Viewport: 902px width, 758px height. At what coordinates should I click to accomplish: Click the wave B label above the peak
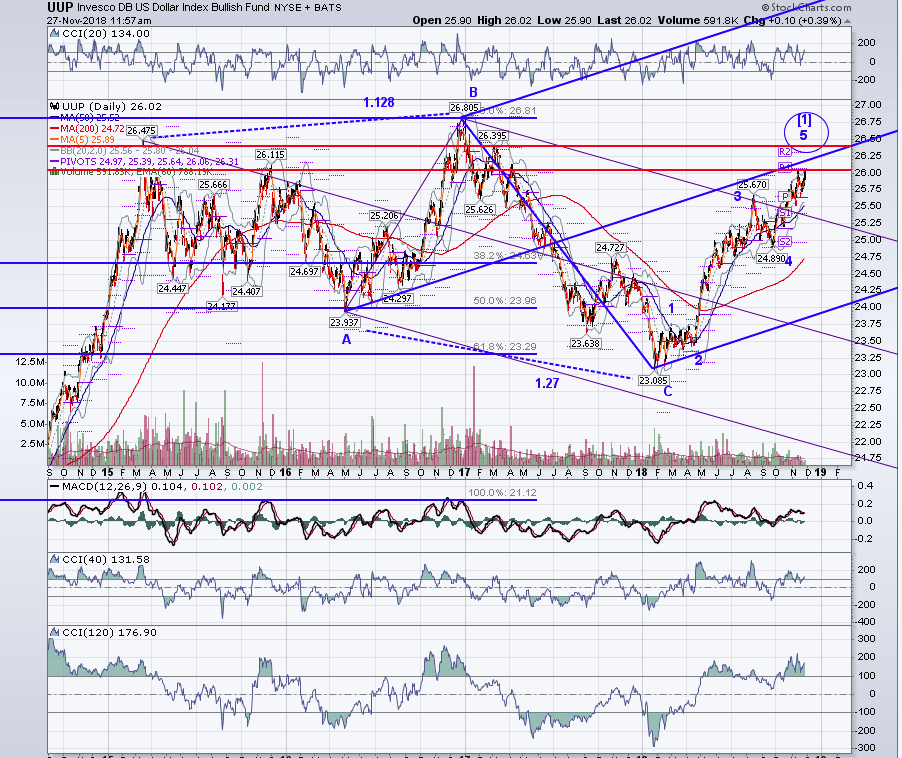[x=473, y=92]
